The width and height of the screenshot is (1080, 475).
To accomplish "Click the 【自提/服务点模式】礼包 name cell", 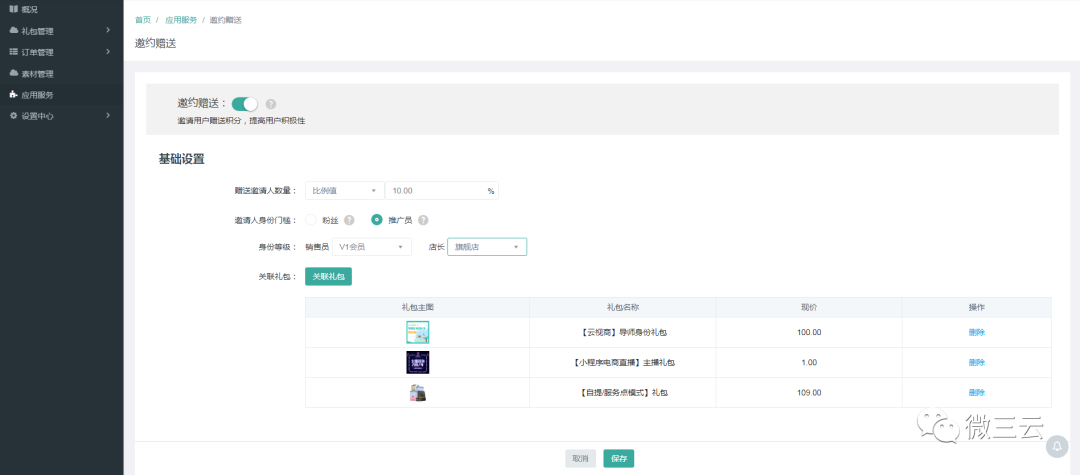I will tap(623, 393).
